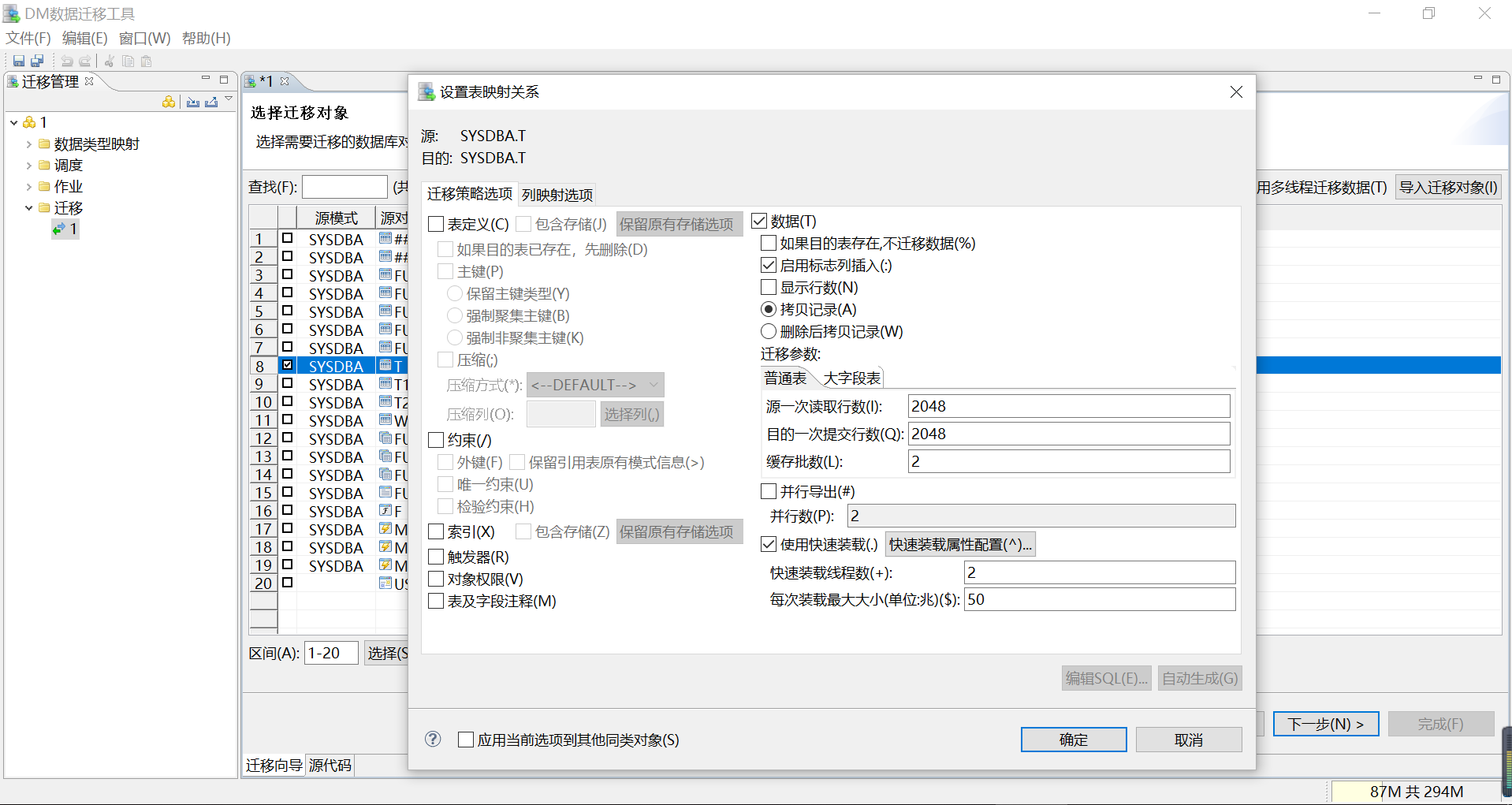Screen dimensions: 1512x805
Task: Select the 删除后拷贝记录(W) radio button
Action: coord(769,331)
